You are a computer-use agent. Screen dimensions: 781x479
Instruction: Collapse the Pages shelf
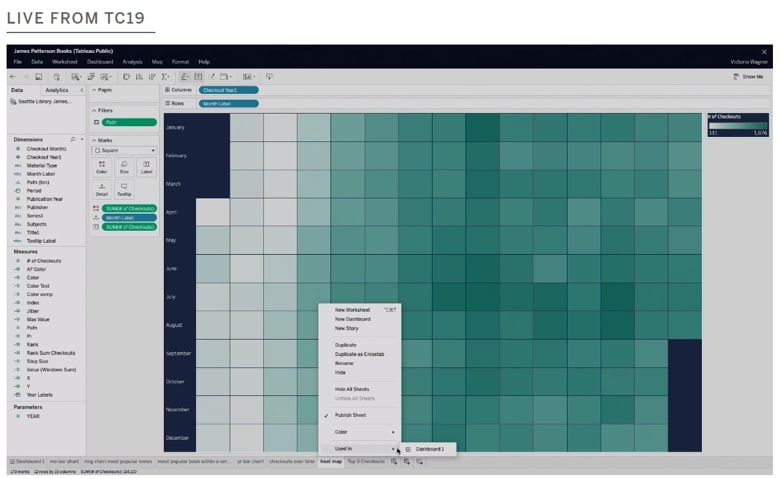94,90
